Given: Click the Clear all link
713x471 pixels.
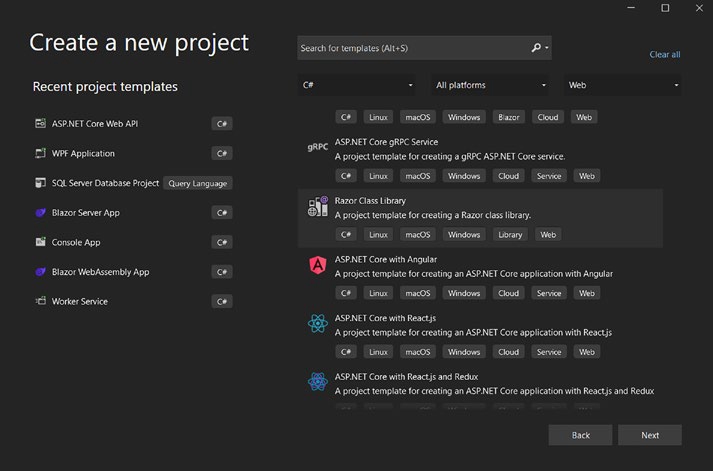Looking at the screenshot, I should tap(665, 55).
